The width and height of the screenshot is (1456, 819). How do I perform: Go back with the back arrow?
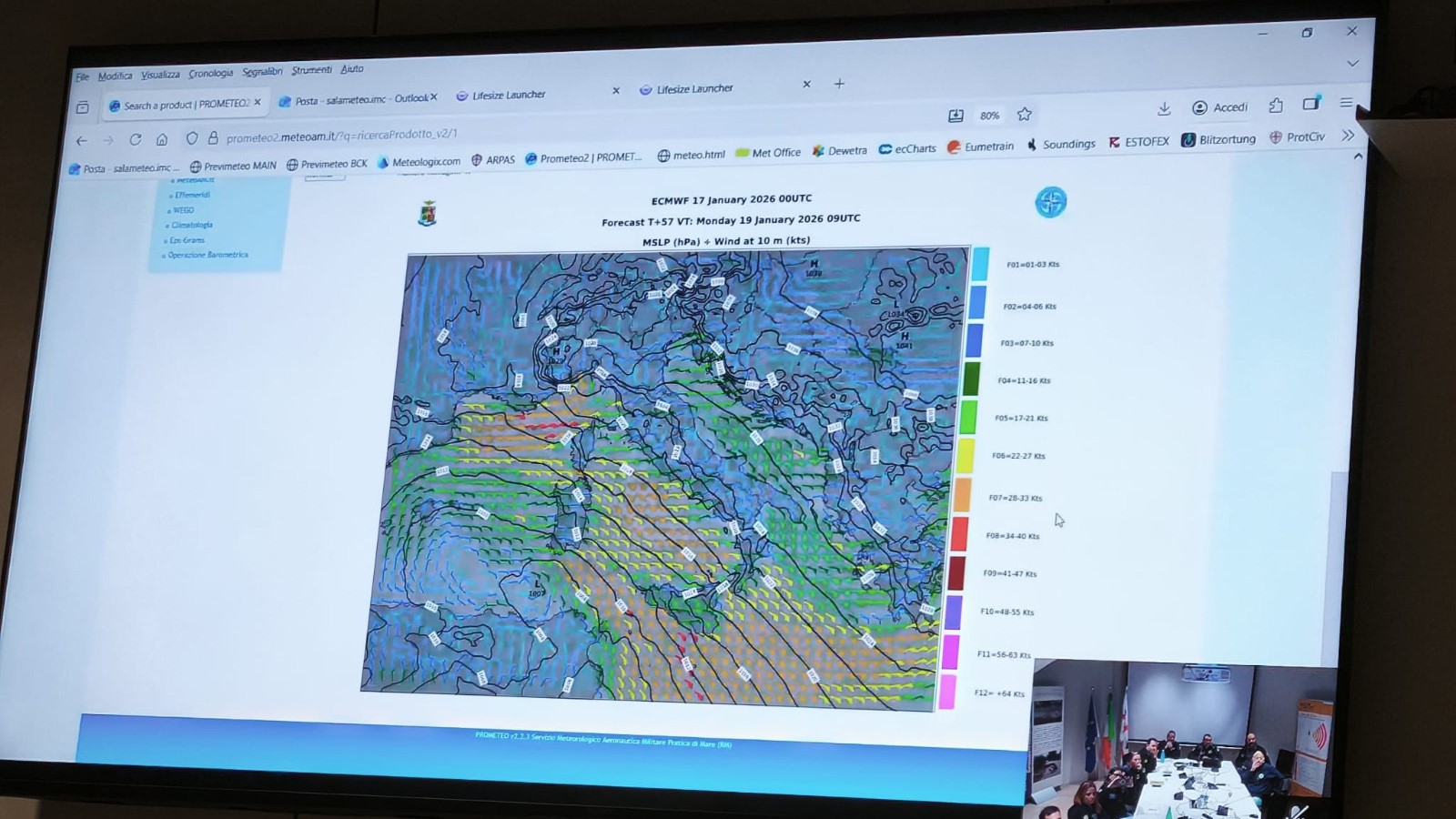coord(82,140)
